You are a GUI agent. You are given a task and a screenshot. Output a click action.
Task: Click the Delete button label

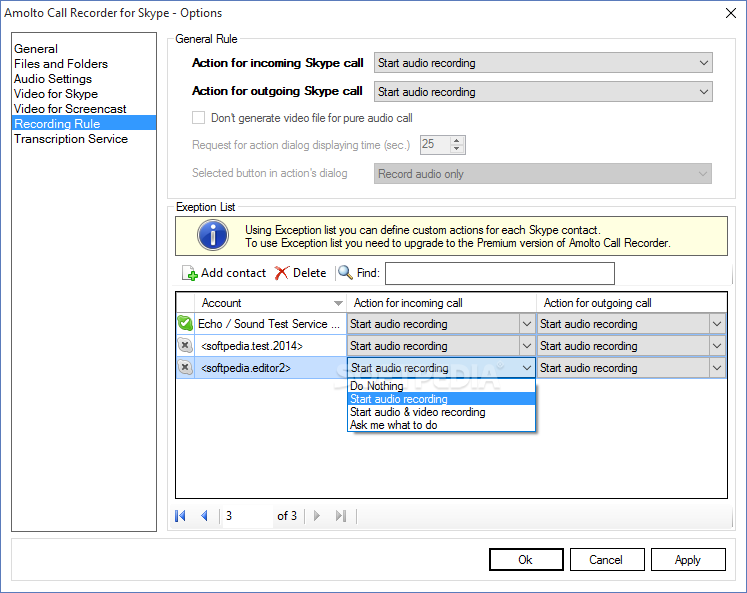(310, 273)
